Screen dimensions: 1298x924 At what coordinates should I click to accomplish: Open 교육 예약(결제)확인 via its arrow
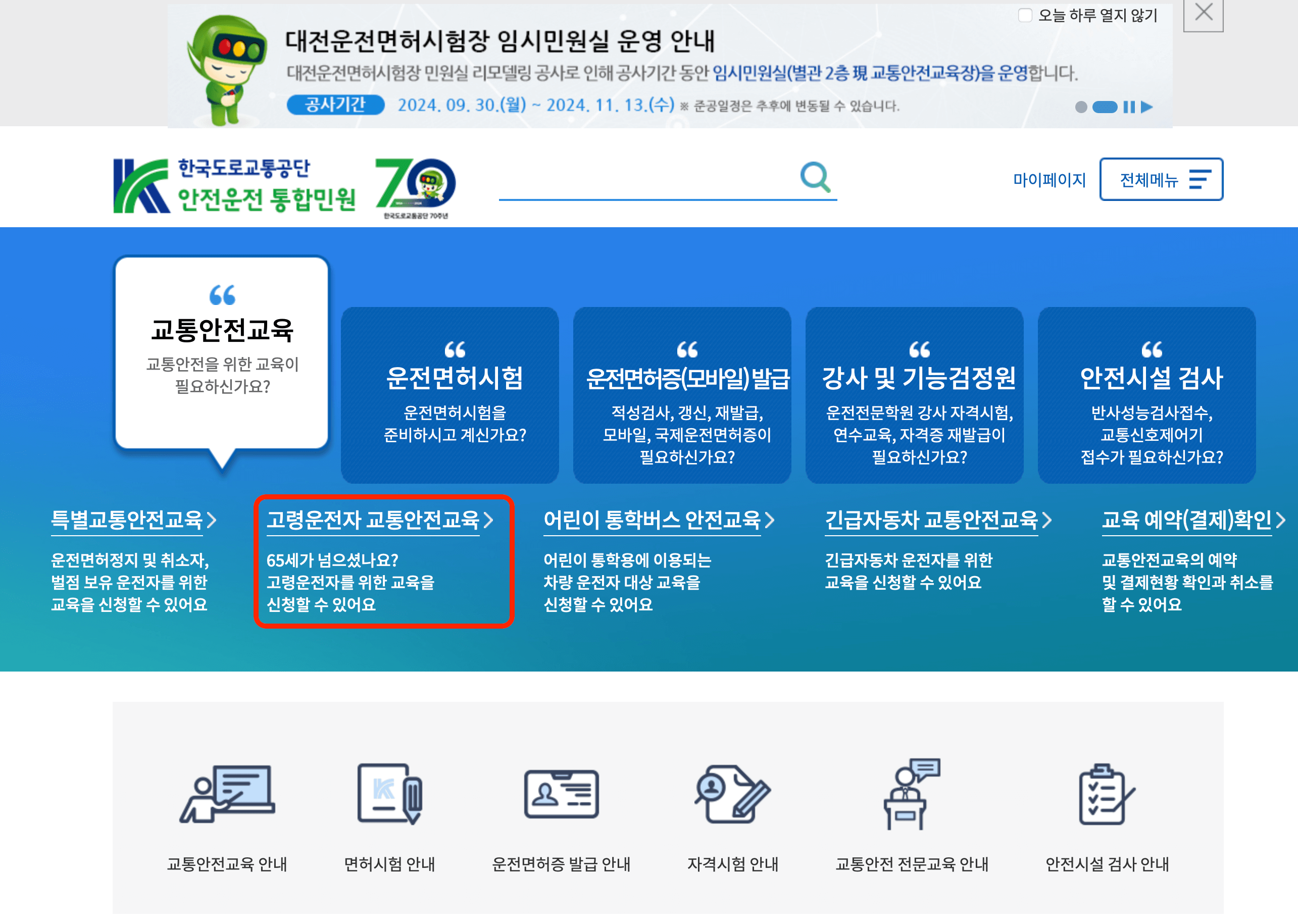(1282, 520)
